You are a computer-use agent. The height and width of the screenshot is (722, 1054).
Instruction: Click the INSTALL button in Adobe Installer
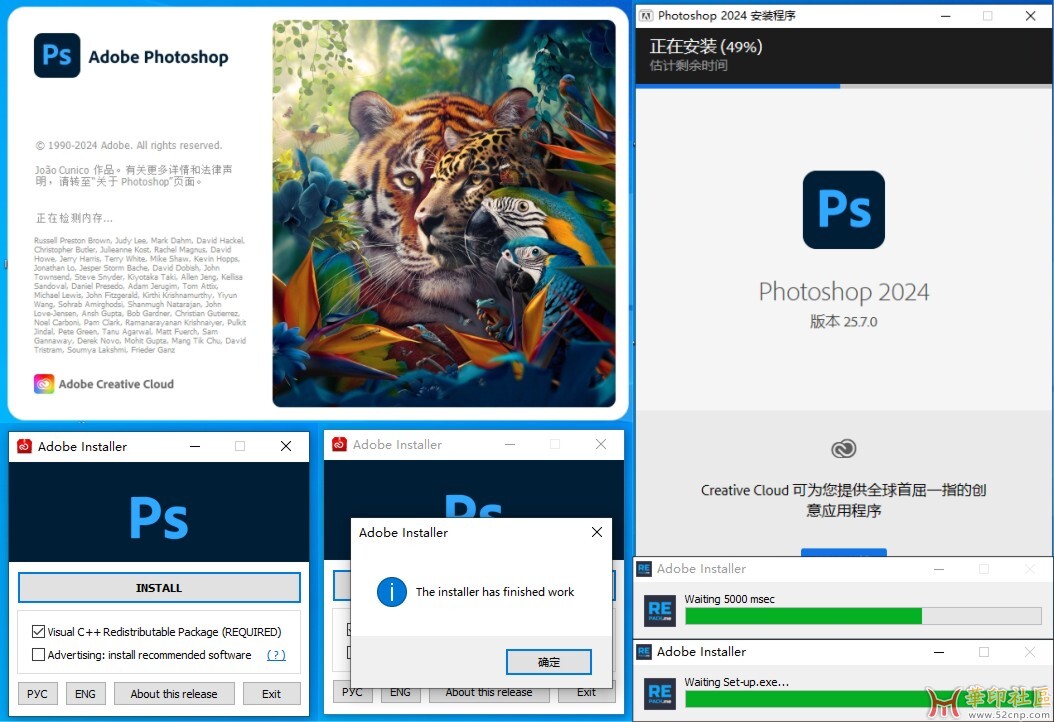point(159,588)
